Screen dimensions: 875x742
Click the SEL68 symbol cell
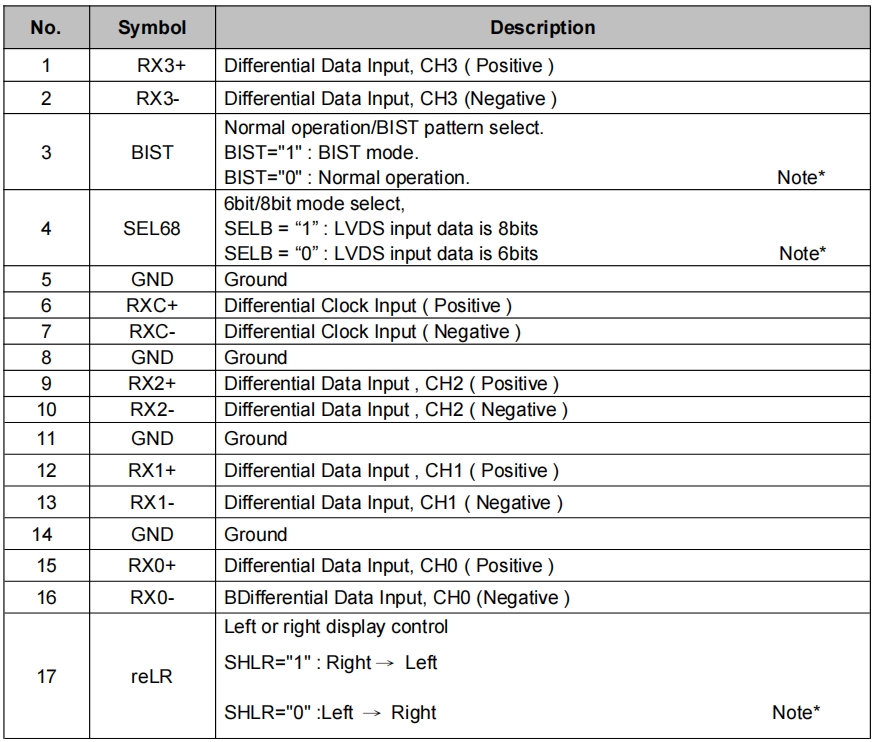tap(152, 229)
